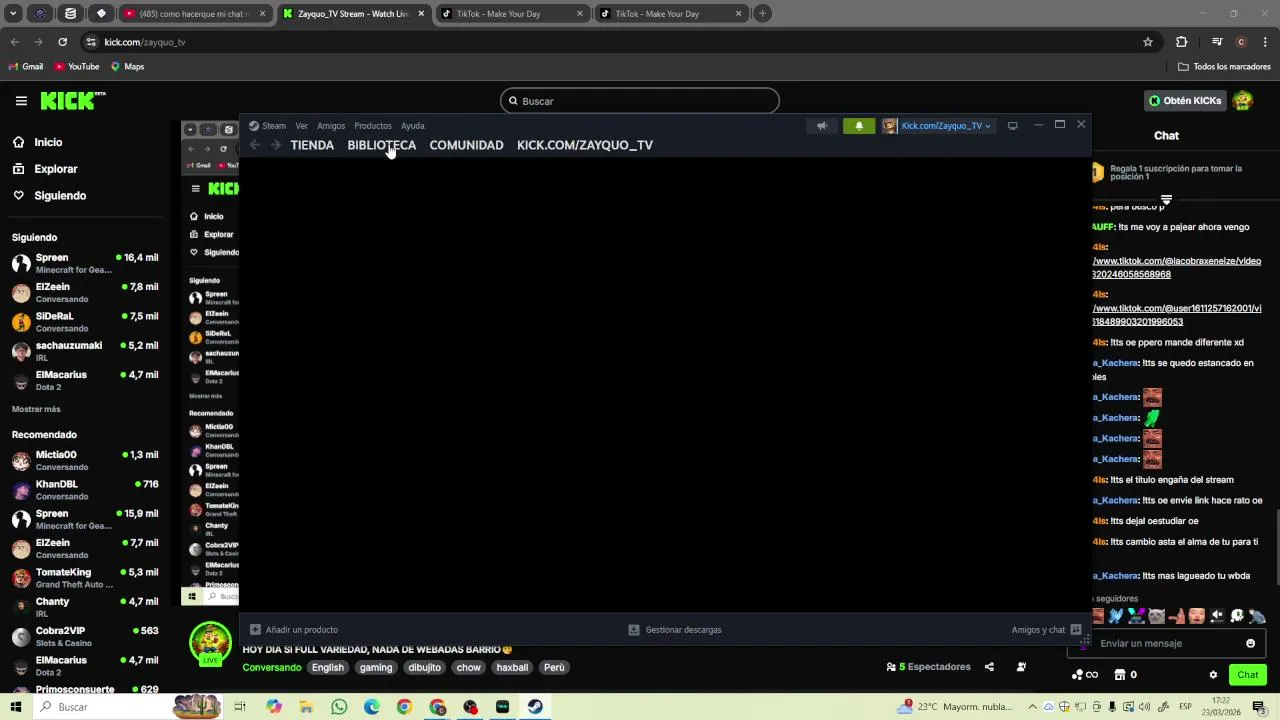Open Steam notifications green bell

coord(859,126)
